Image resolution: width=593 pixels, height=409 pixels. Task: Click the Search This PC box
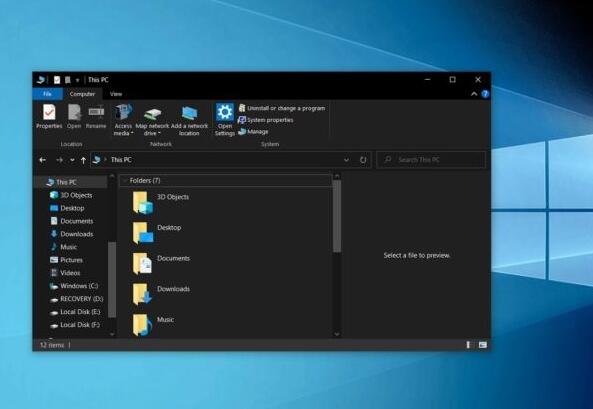click(431, 160)
